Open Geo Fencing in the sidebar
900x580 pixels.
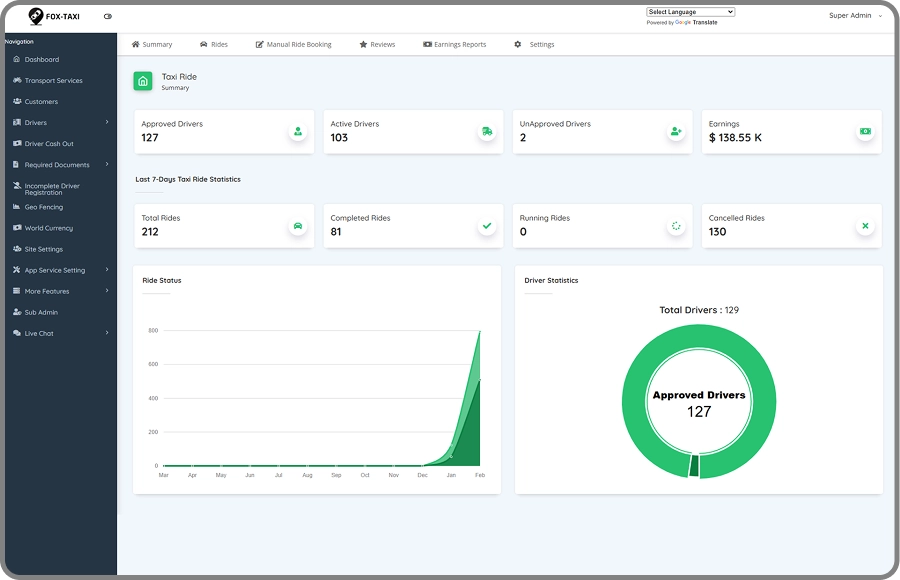61,207
